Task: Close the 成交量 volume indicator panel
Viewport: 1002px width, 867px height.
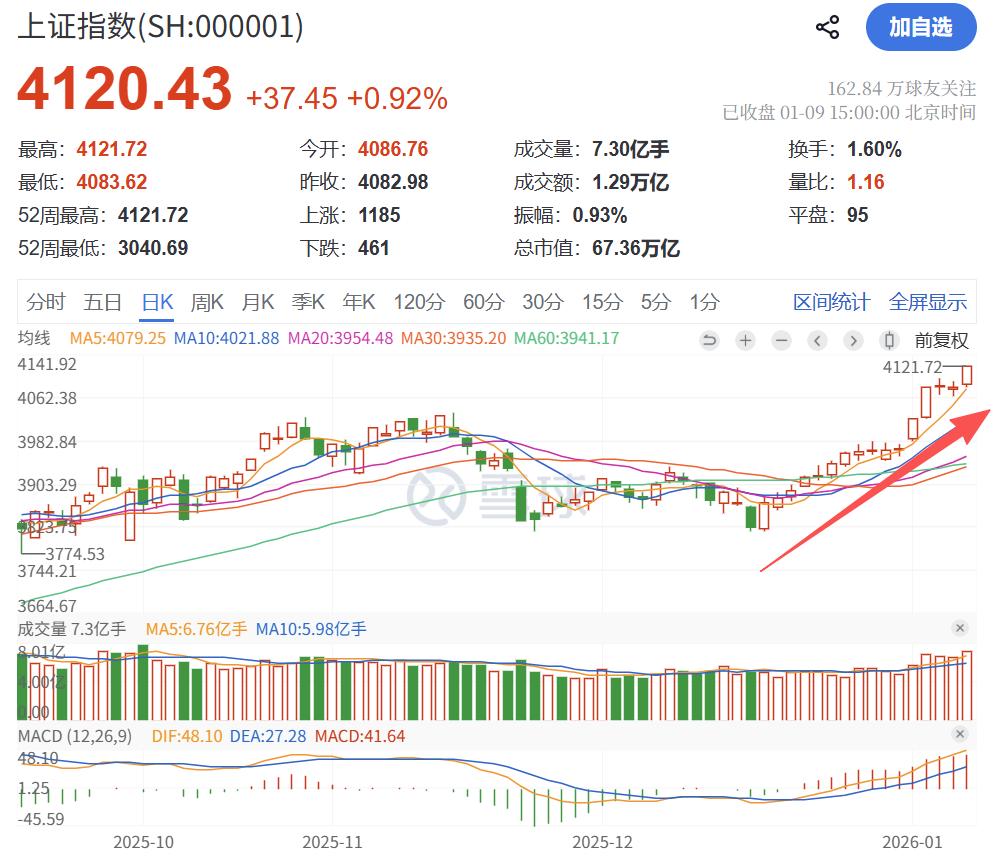Action: pos(960,628)
